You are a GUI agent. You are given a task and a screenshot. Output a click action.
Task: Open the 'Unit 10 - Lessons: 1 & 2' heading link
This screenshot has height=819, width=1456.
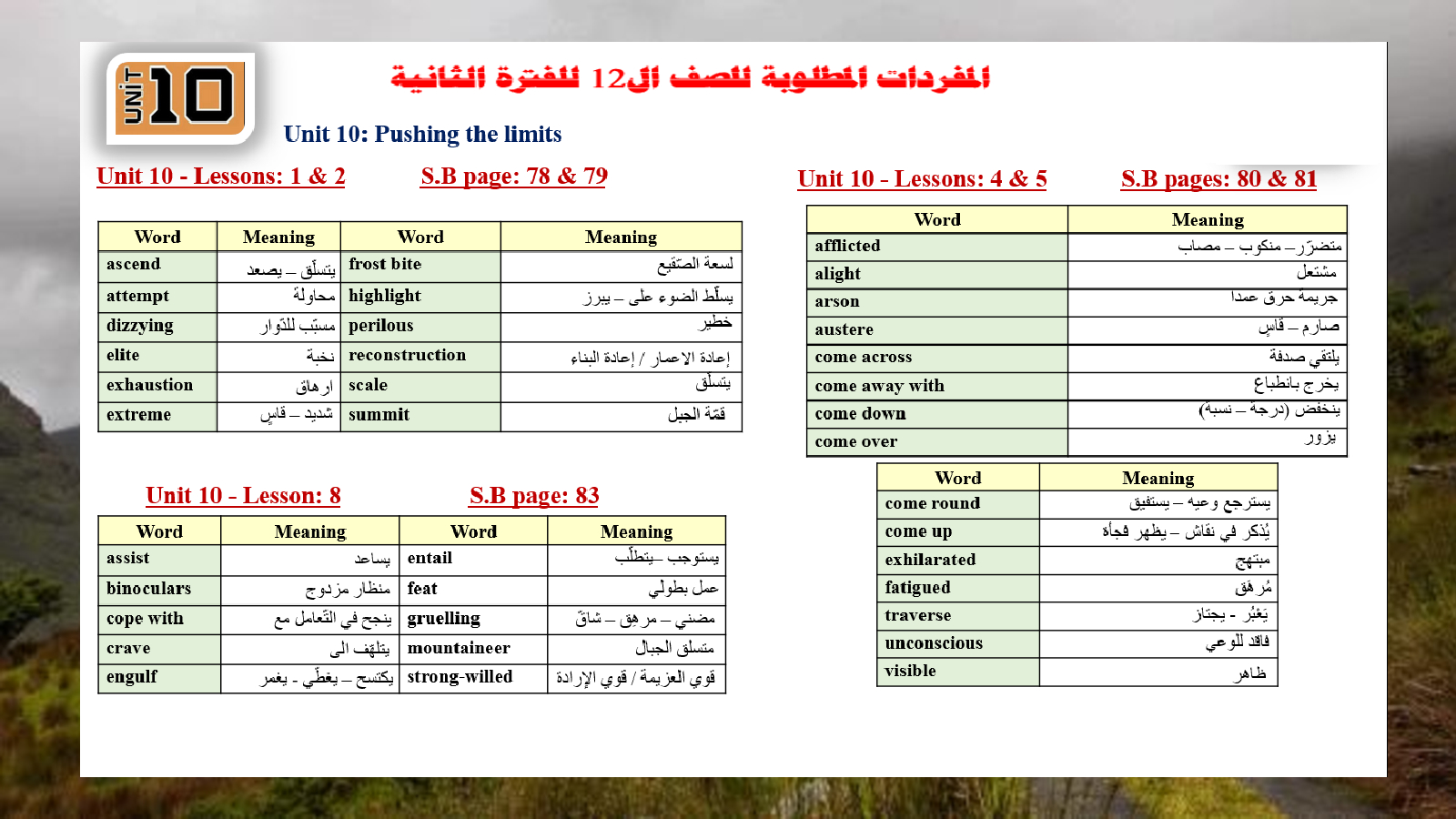(220, 177)
